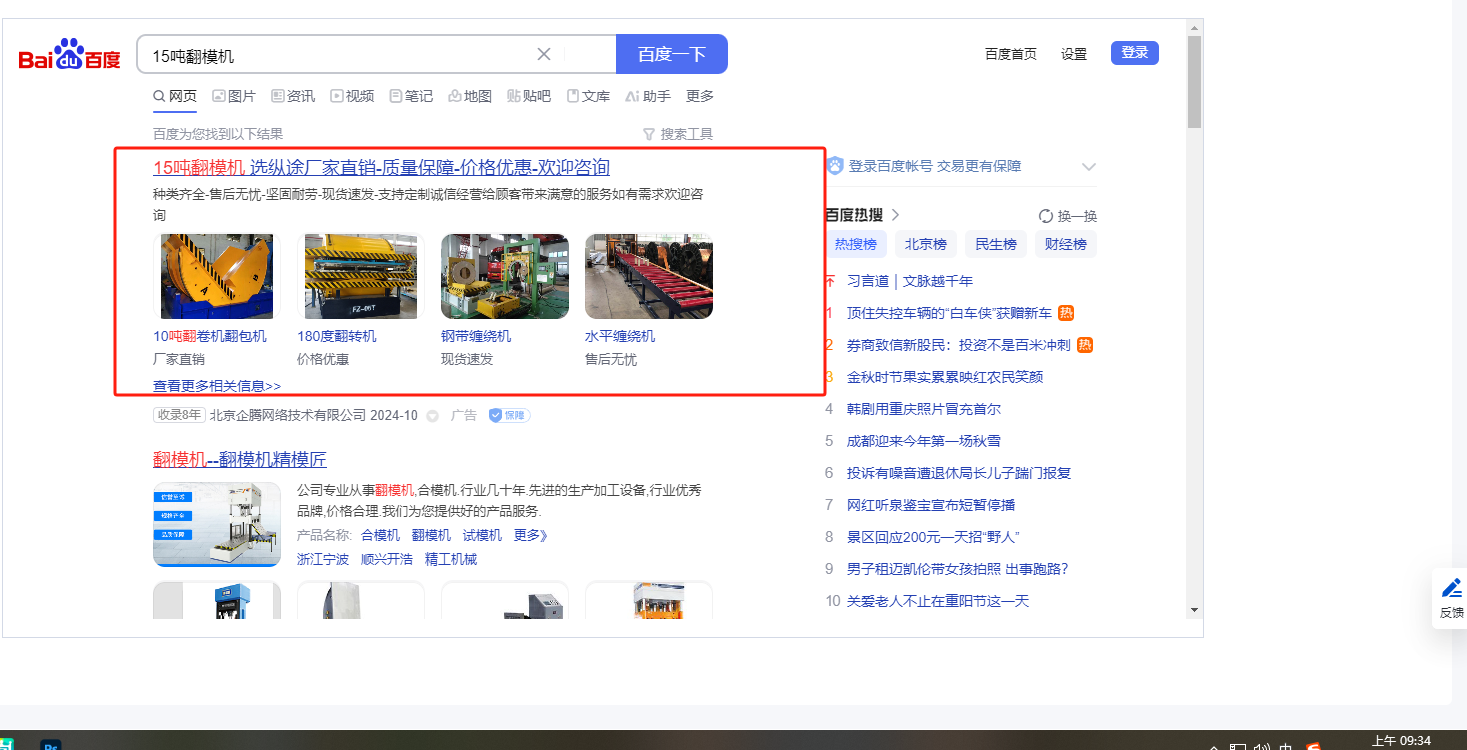Click the 收录8年 badge

tap(179, 415)
